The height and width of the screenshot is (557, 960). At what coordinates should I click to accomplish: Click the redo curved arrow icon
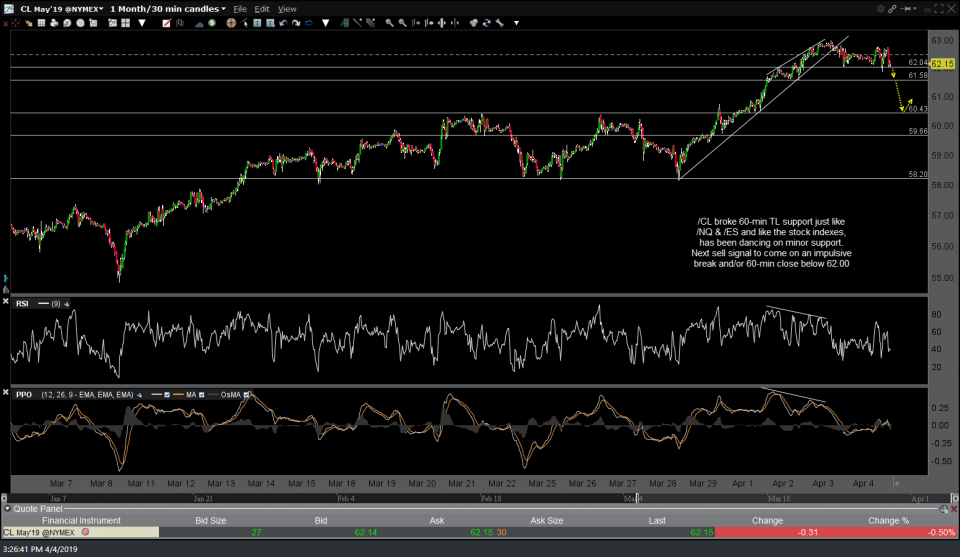(296, 23)
